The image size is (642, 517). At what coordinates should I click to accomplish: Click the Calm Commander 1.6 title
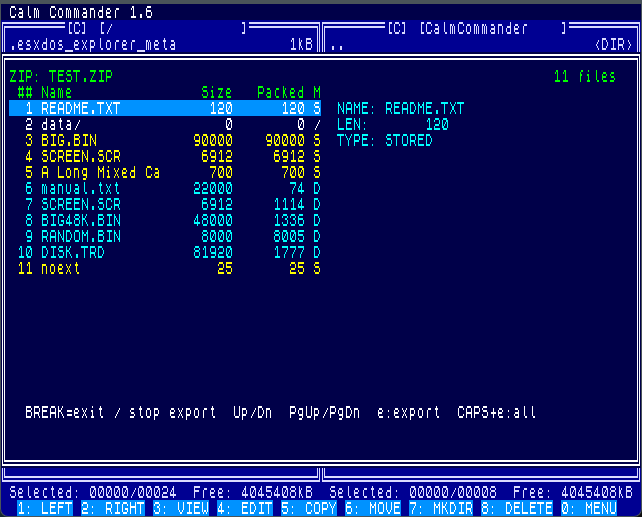(x=81, y=12)
